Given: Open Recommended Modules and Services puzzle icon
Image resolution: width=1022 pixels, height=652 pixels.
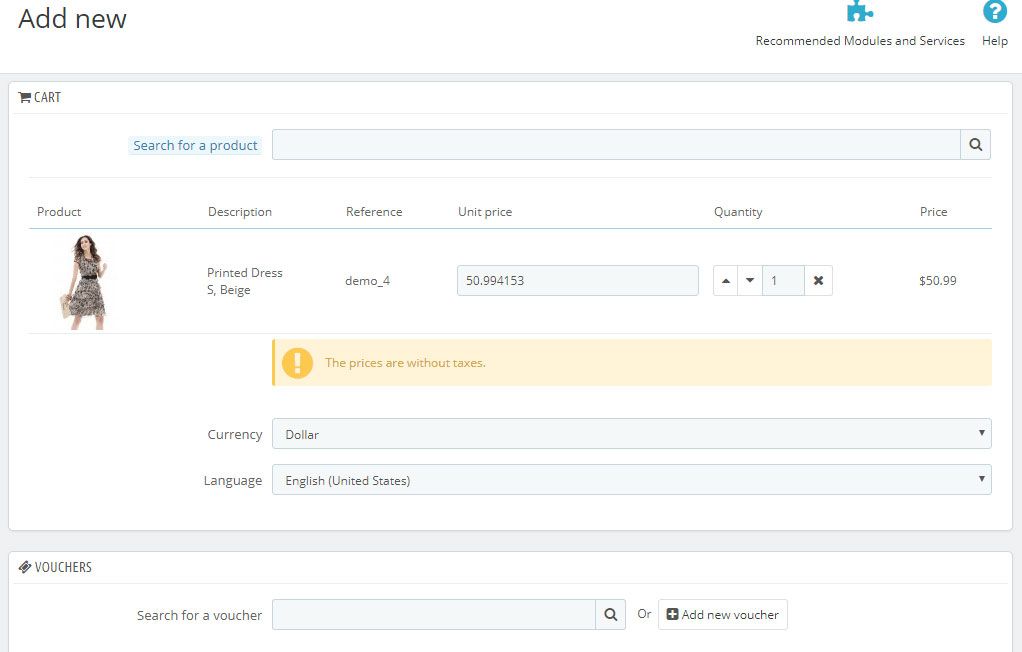Looking at the screenshot, I should click(x=859, y=12).
